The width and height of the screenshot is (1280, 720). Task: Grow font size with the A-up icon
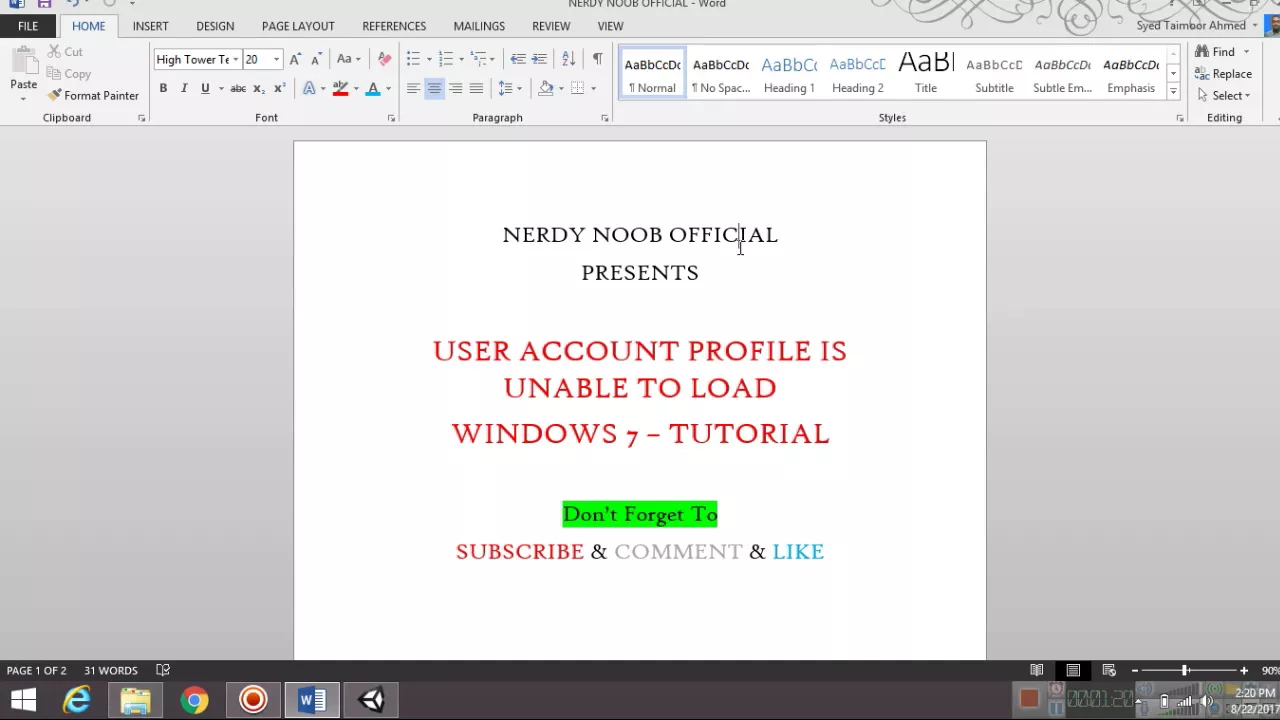295,60
